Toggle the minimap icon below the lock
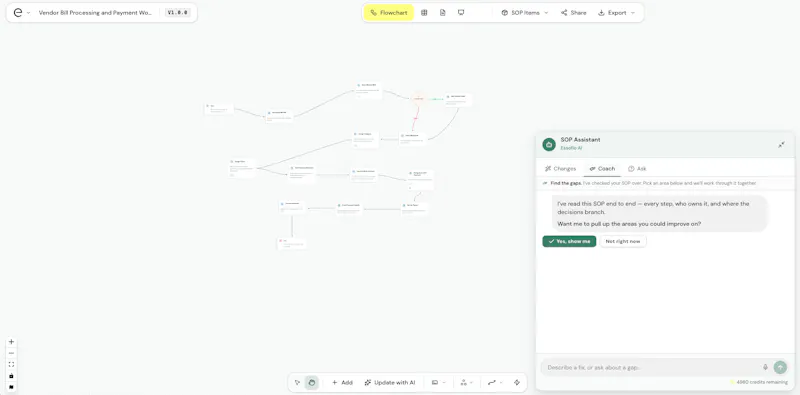The width and height of the screenshot is (800, 395). [x=11, y=387]
